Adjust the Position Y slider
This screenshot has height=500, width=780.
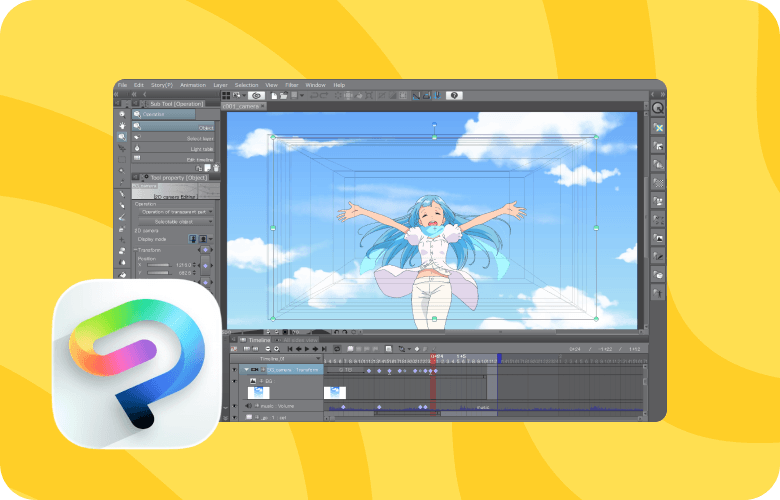[x=159, y=273]
